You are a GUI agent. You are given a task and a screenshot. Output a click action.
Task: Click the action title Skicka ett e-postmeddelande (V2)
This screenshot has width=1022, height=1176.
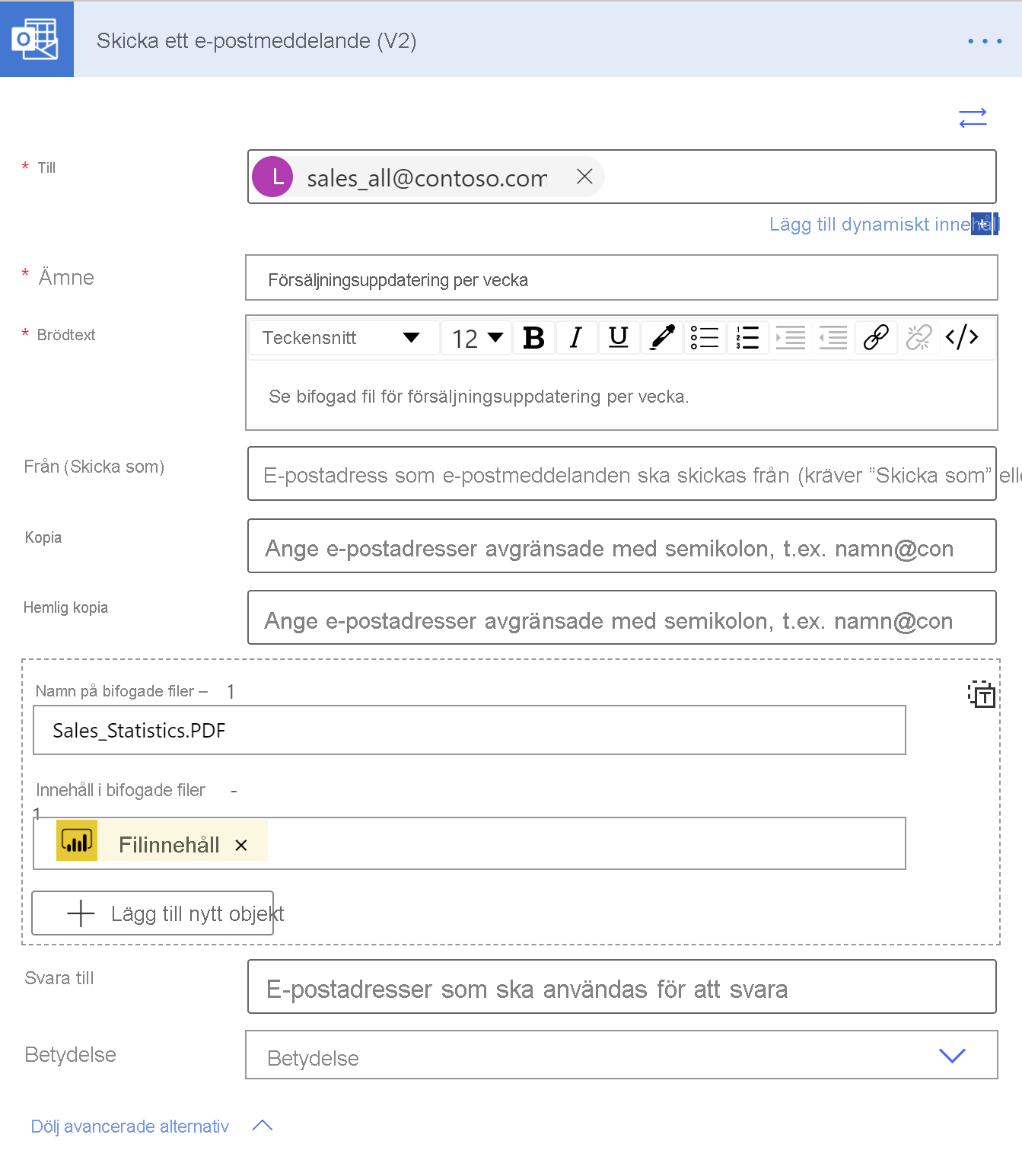pos(256,40)
